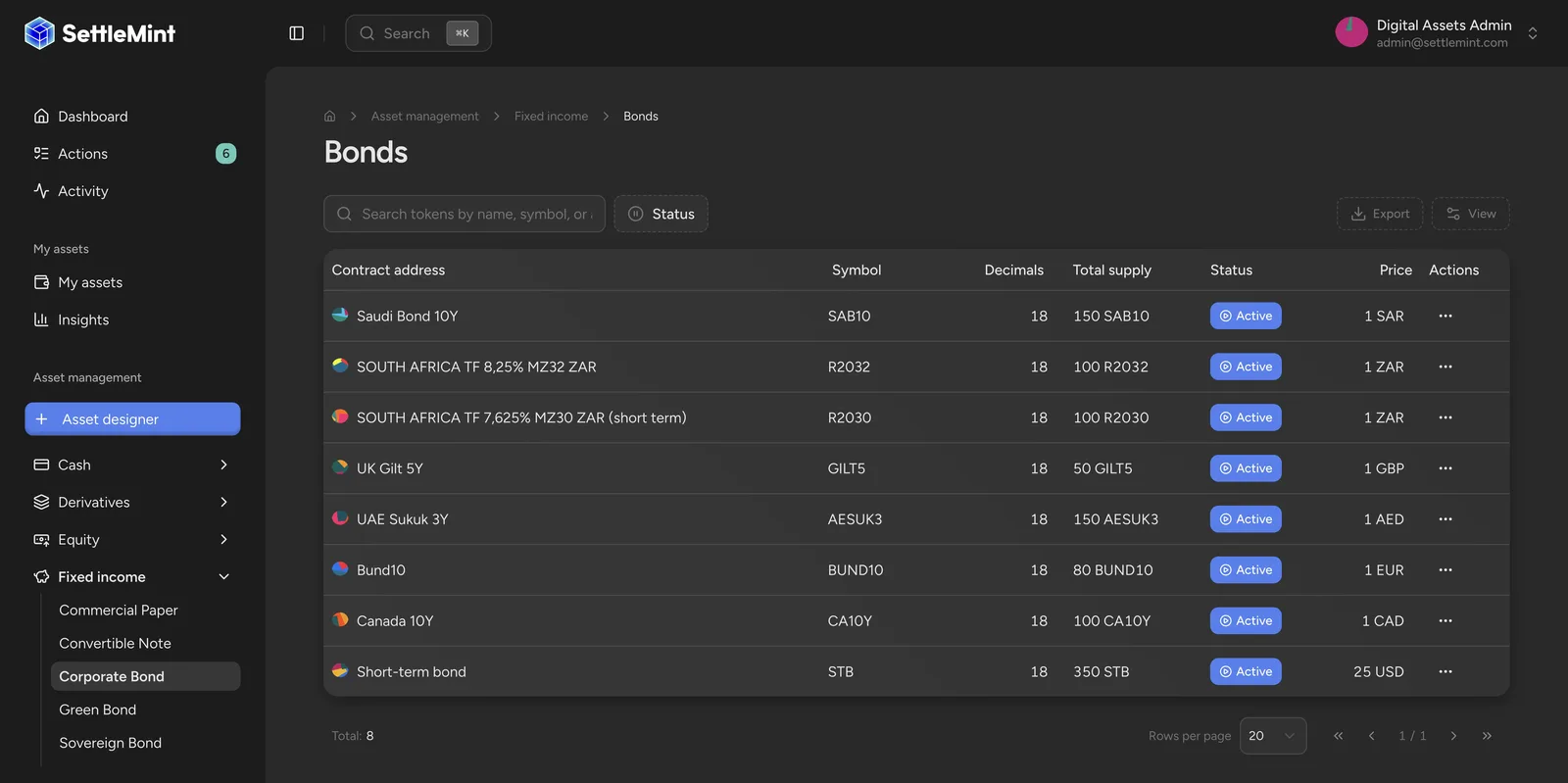
Task: Click the Equity icon in sidebar
Action: (41, 539)
